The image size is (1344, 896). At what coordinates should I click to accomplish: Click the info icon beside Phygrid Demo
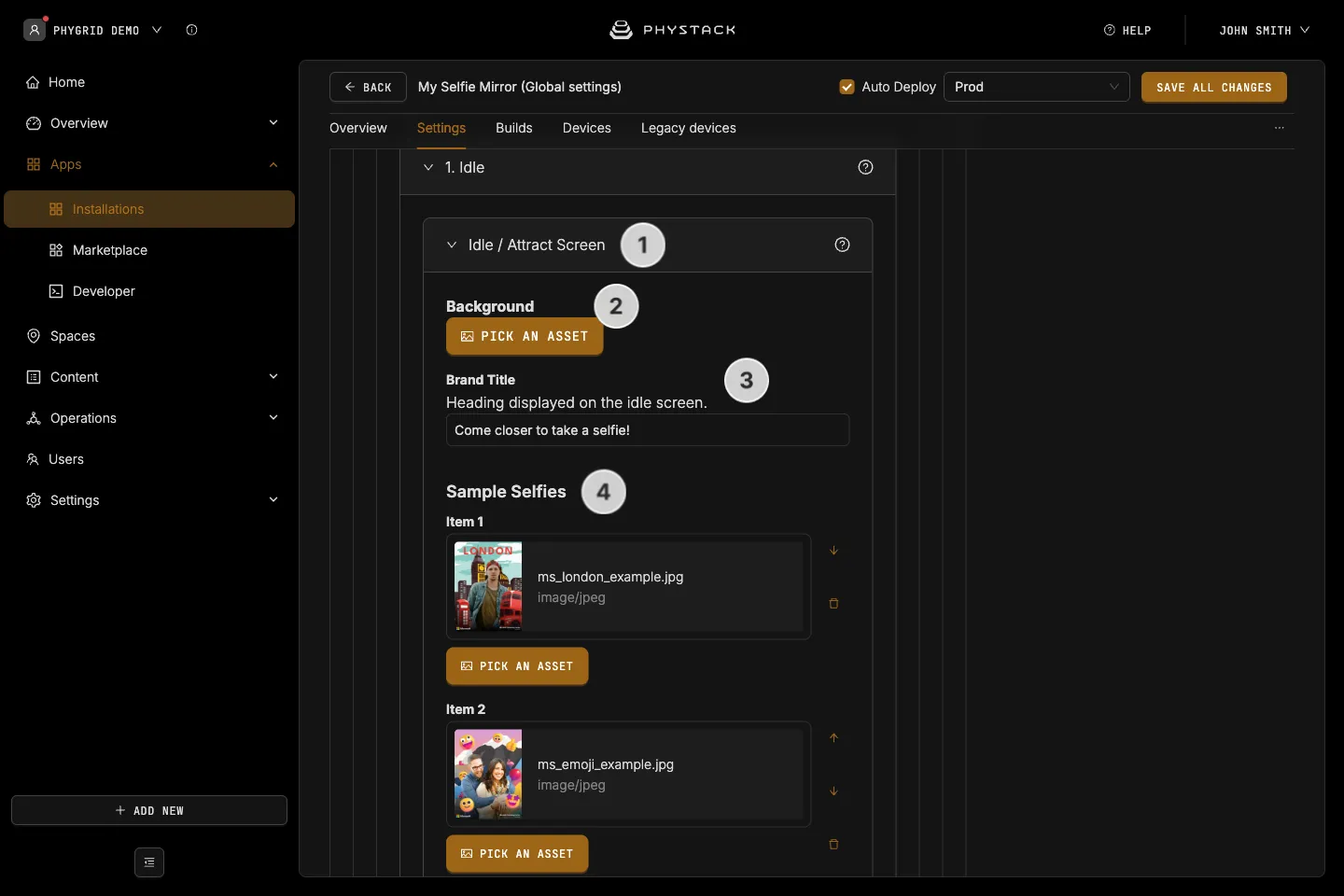191,30
